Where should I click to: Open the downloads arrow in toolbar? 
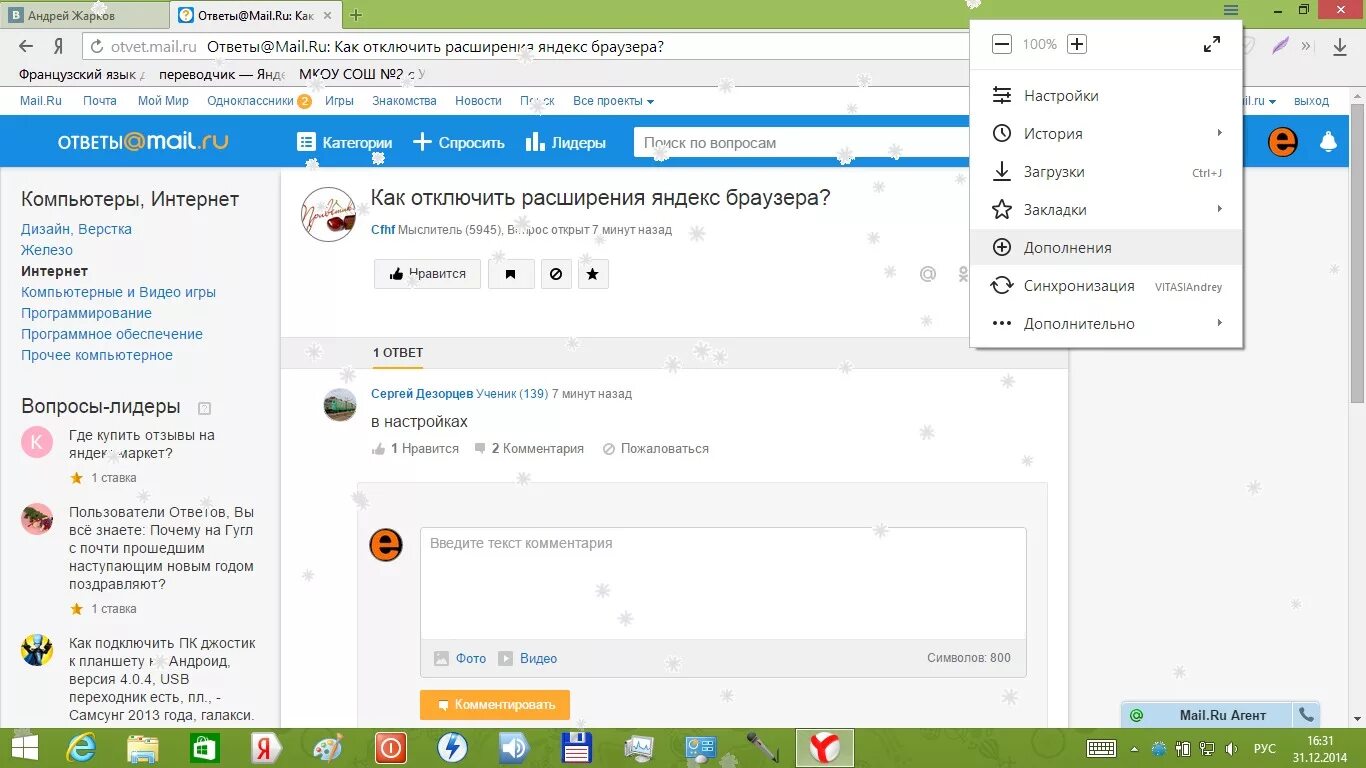point(1340,46)
